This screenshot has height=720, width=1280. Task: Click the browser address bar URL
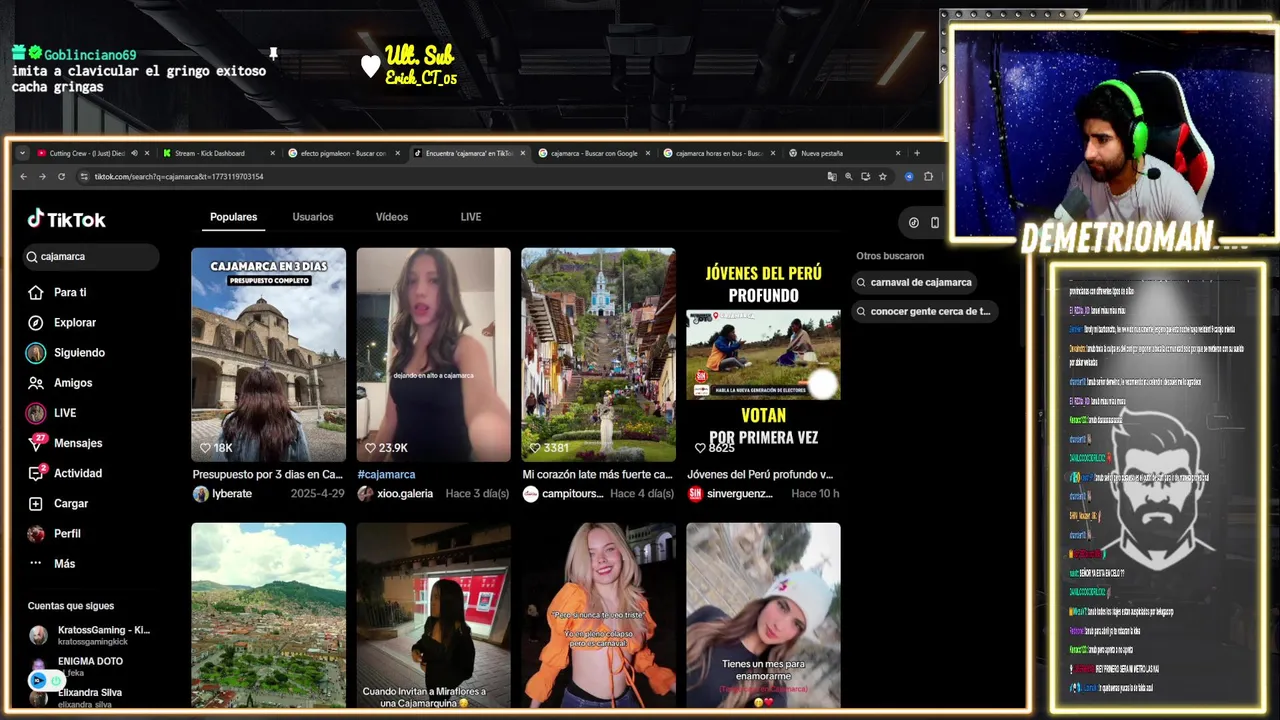click(x=179, y=177)
